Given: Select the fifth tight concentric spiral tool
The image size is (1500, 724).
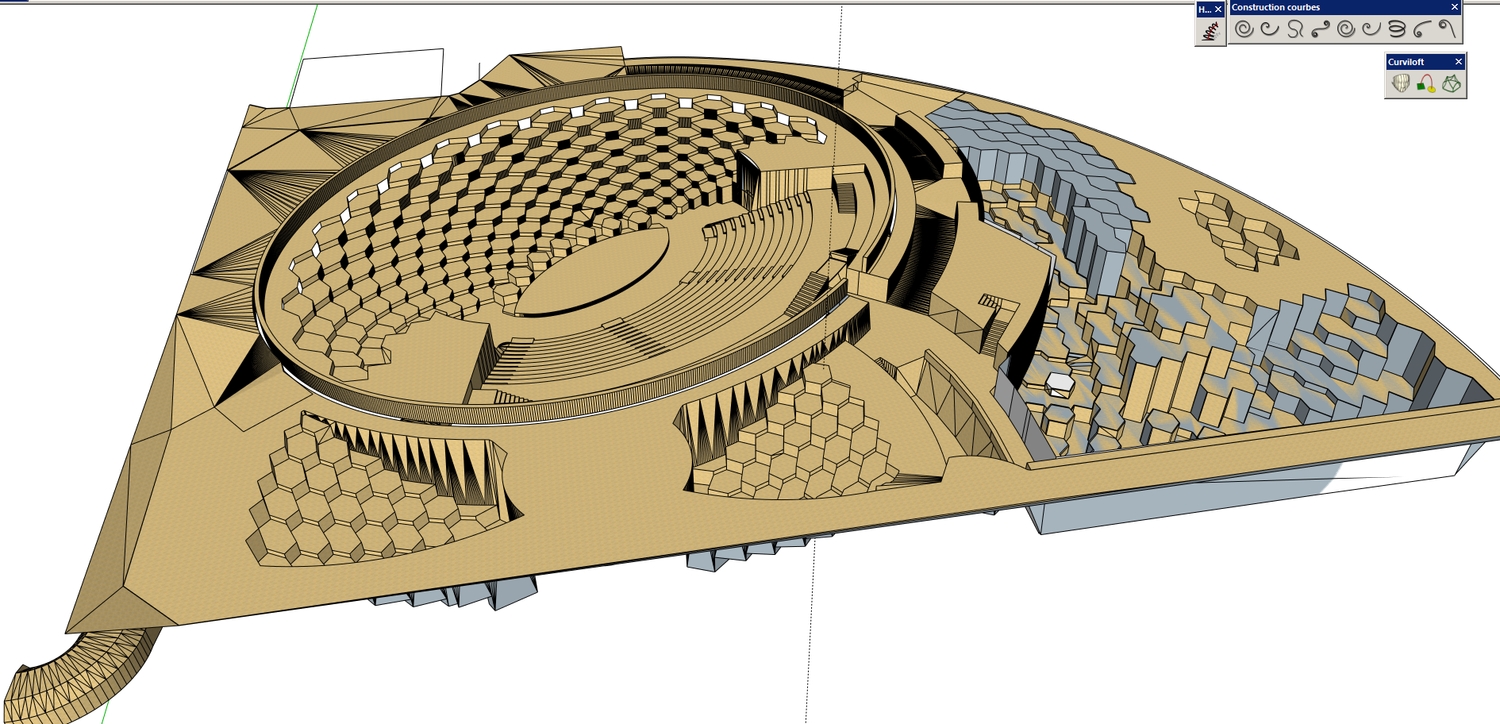Looking at the screenshot, I should click(1346, 29).
